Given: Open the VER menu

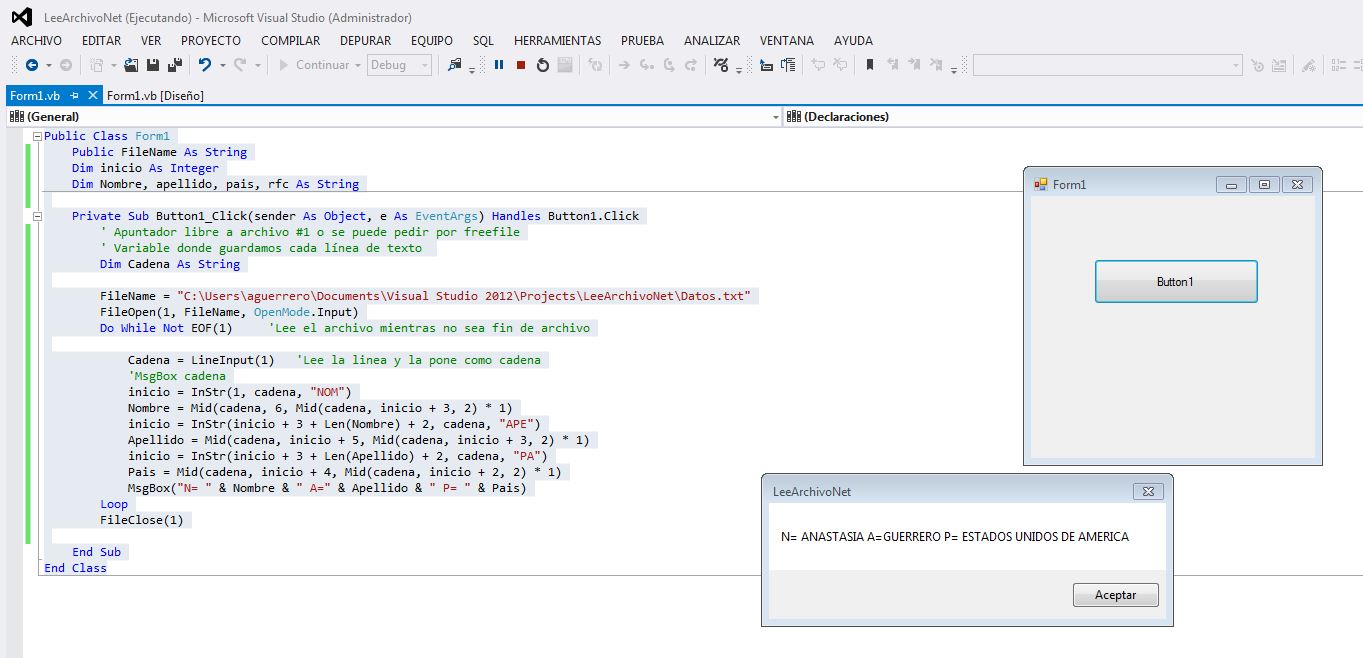Looking at the screenshot, I should point(151,41).
